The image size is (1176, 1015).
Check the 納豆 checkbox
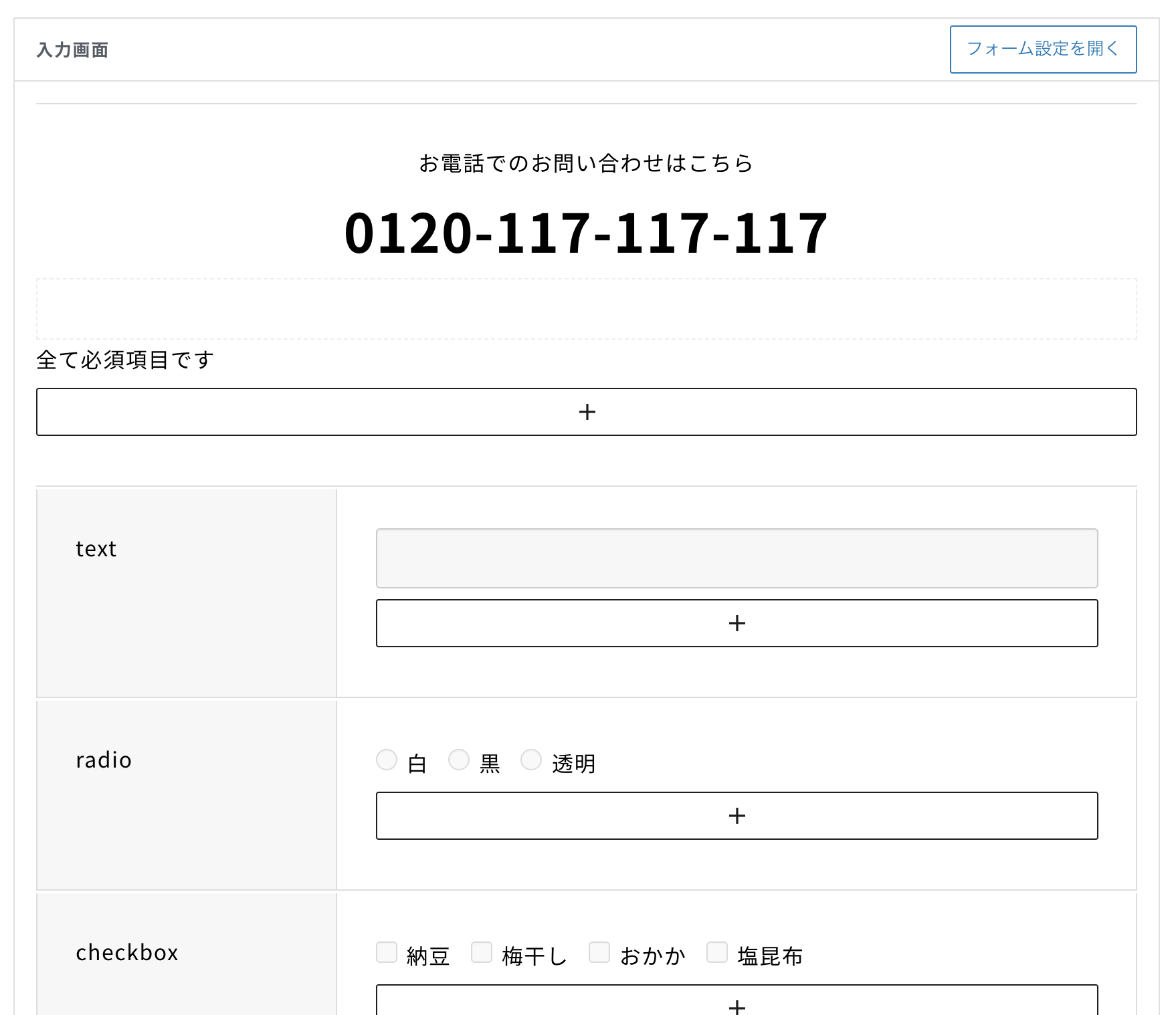pos(387,952)
